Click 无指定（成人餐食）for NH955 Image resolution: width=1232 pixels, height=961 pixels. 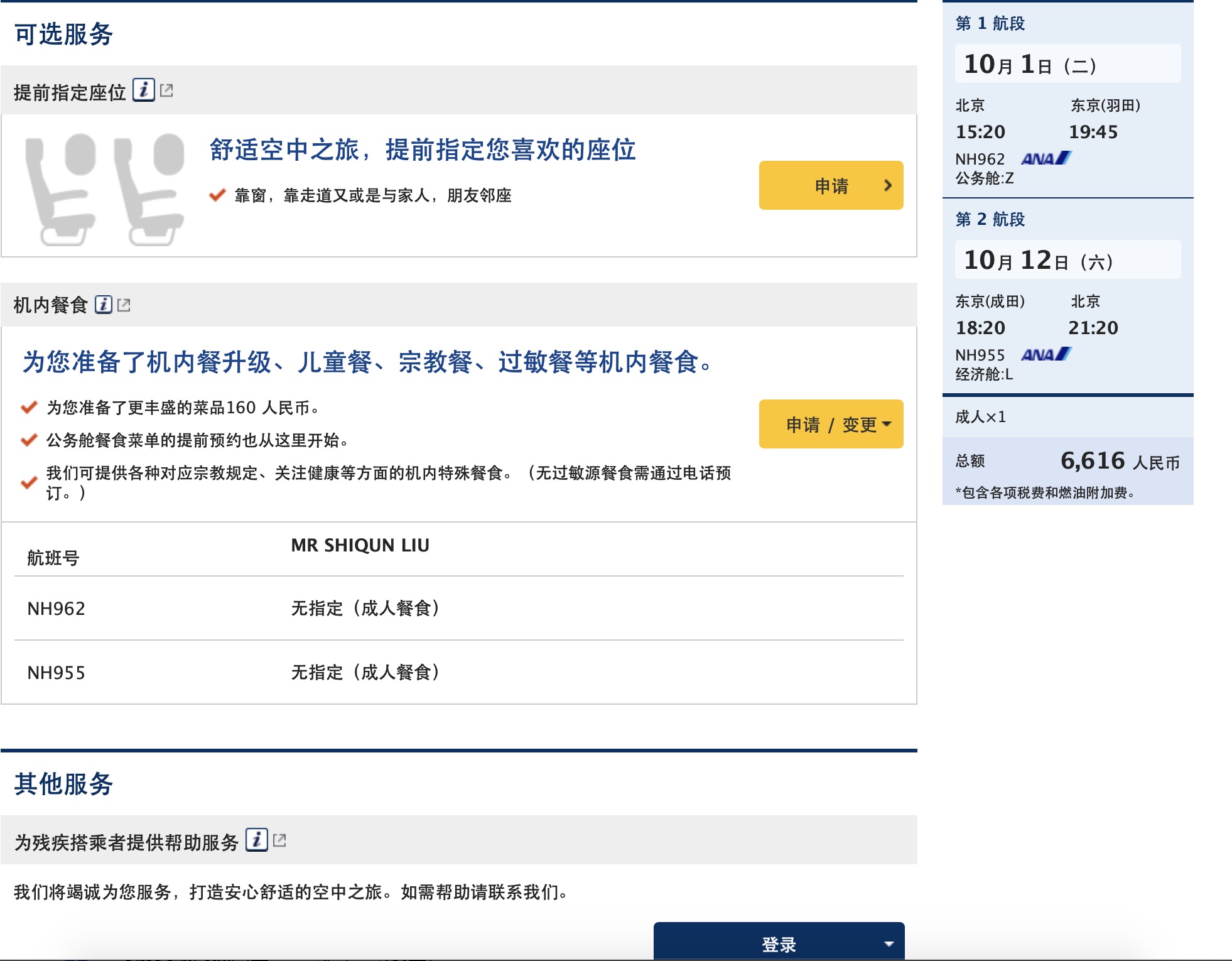pyautogui.click(x=365, y=672)
